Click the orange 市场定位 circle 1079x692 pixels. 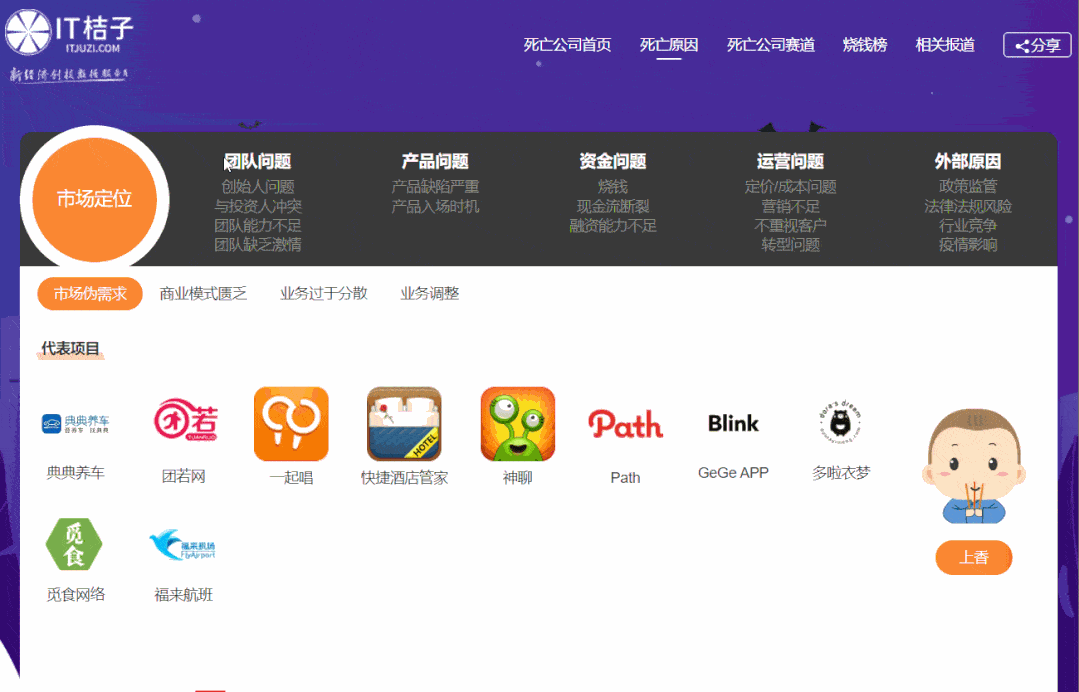pos(94,199)
